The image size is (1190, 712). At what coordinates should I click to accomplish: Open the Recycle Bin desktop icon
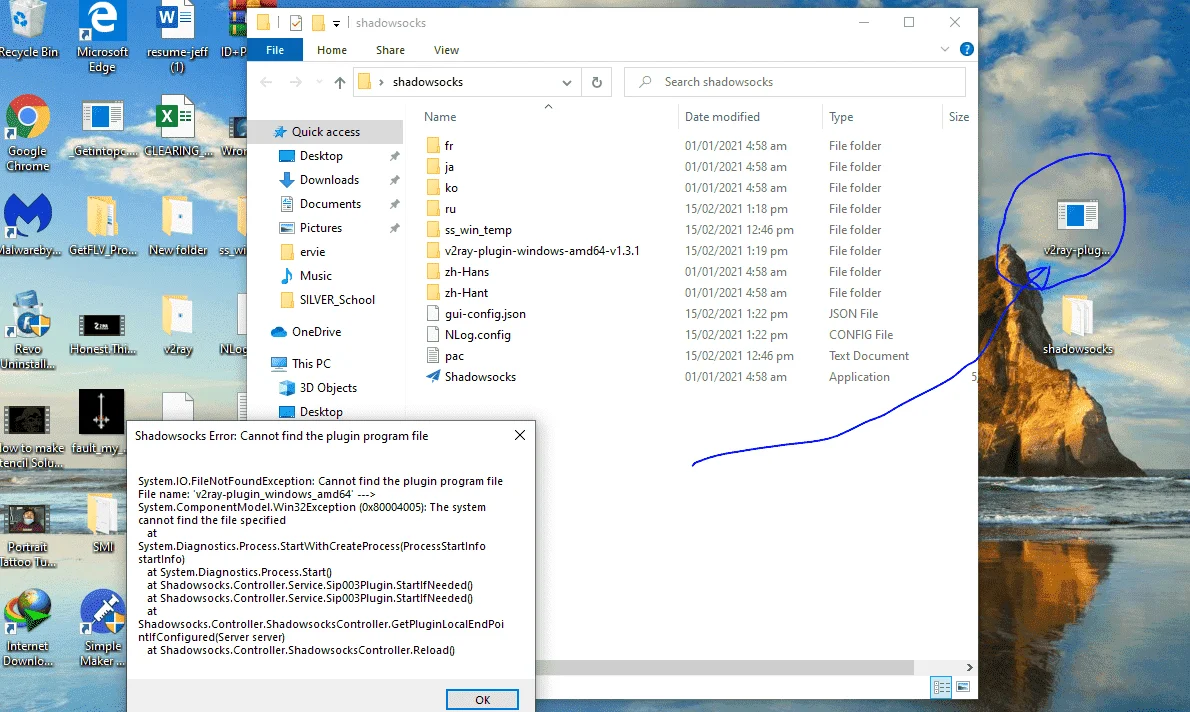28,29
